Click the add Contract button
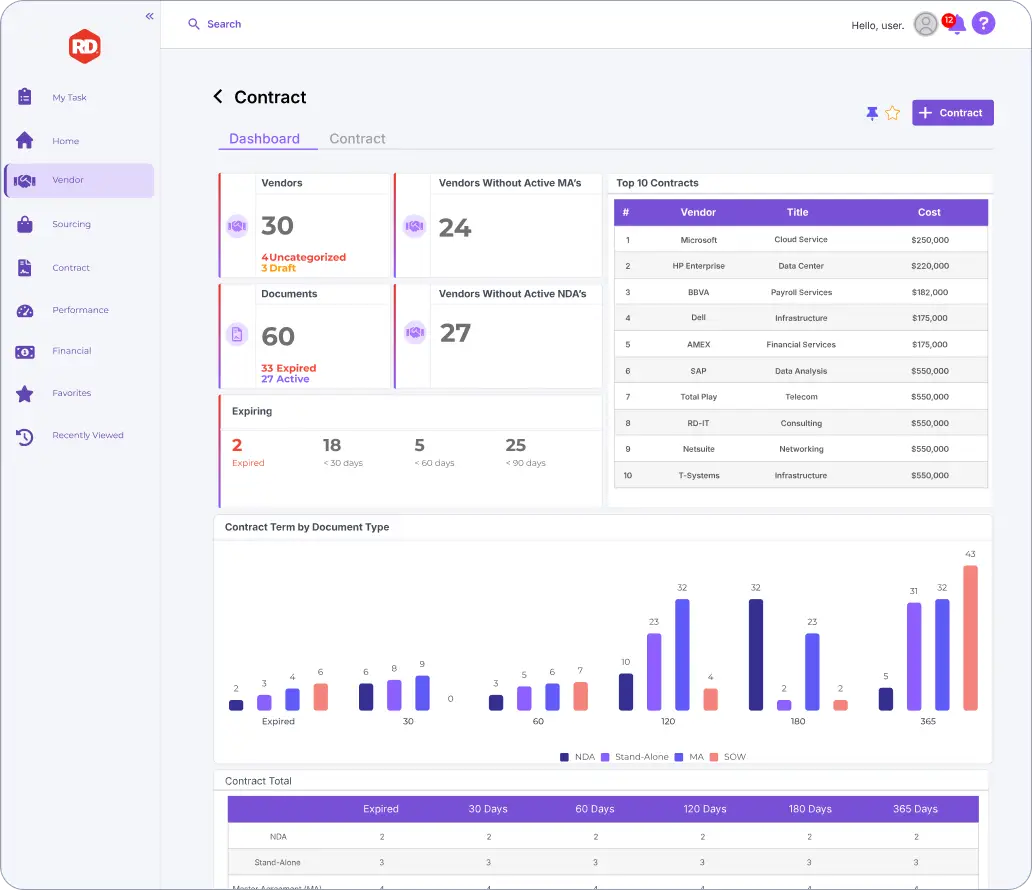 (952, 113)
